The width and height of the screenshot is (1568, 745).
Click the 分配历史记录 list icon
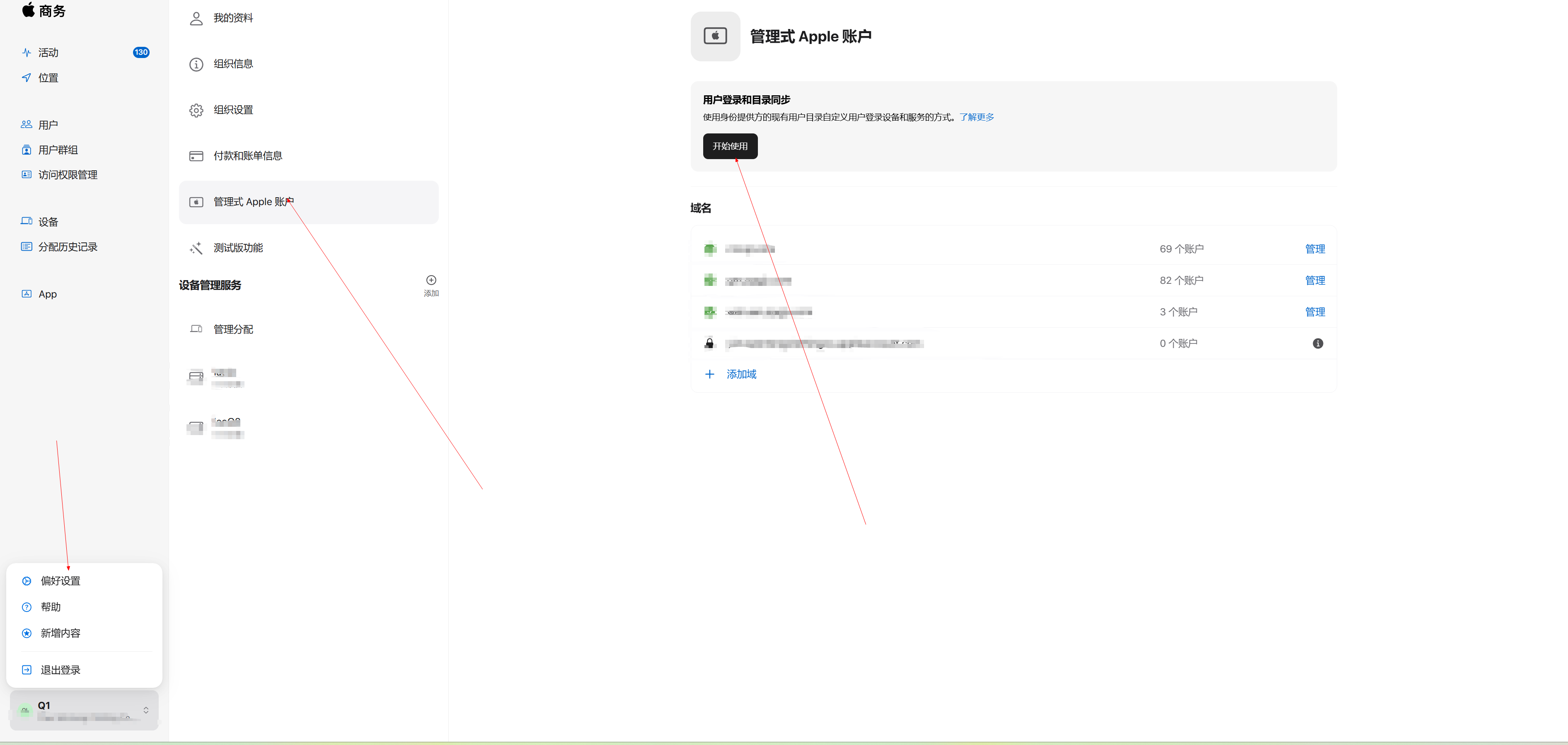coord(26,247)
